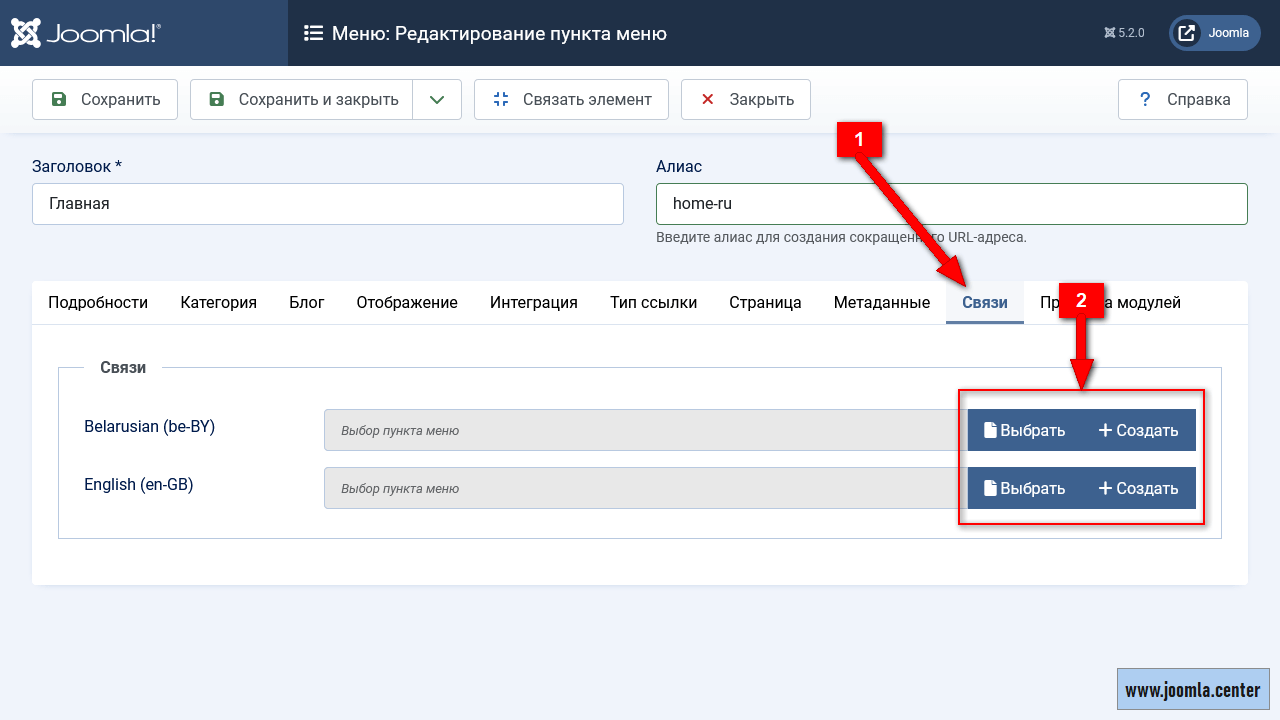Expand the save options dropdown arrow
Image resolution: width=1280 pixels, height=720 pixels.
pos(437,99)
